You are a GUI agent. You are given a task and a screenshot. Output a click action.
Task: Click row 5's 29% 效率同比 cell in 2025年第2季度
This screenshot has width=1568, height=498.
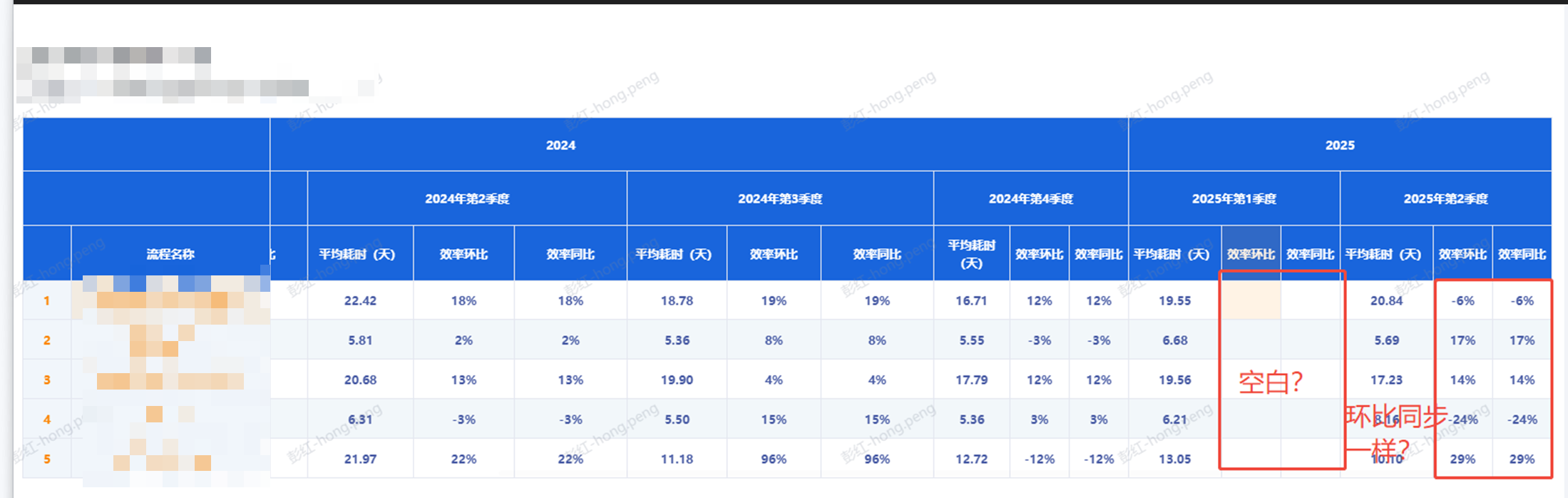click(x=1522, y=459)
